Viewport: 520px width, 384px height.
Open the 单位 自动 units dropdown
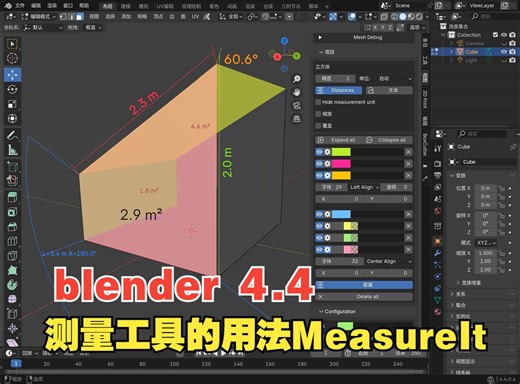pyautogui.click(x=395, y=79)
